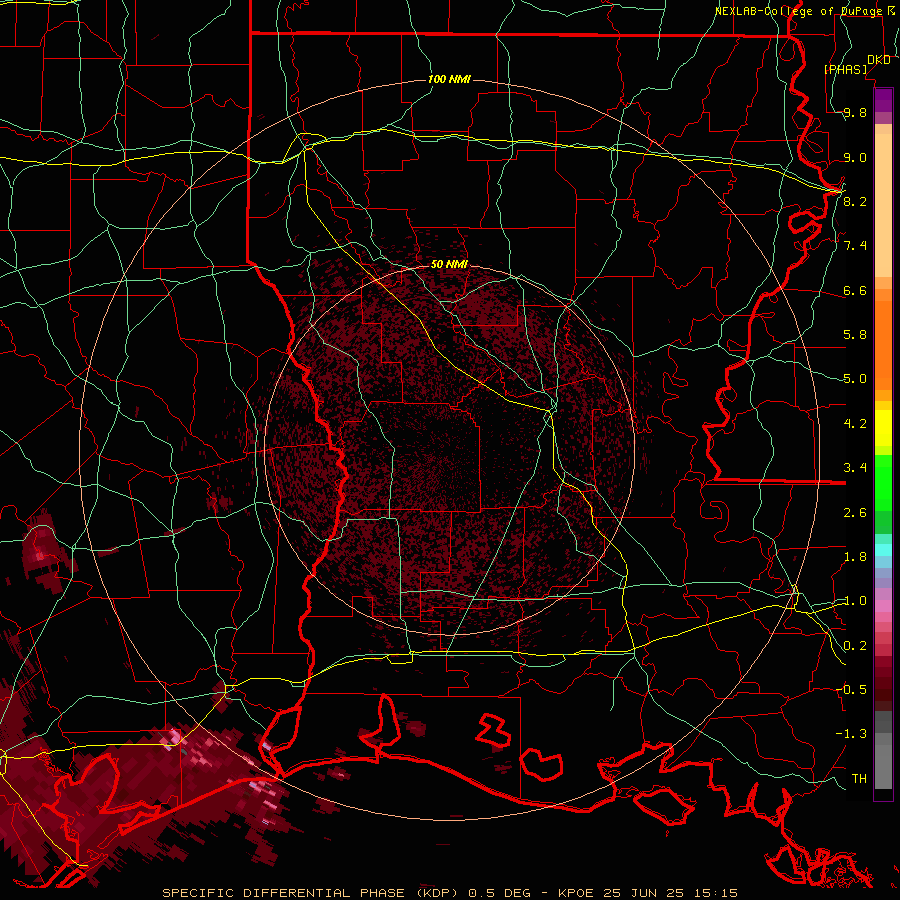Click the "TH" threshold label on the scale
The image size is (900, 900).
(859, 779)
